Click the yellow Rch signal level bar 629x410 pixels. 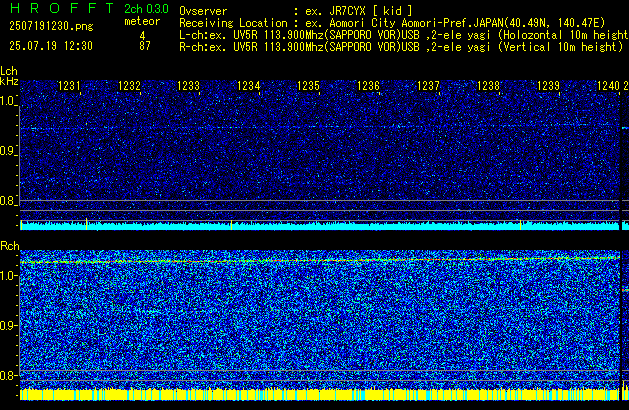click(320, 394)
